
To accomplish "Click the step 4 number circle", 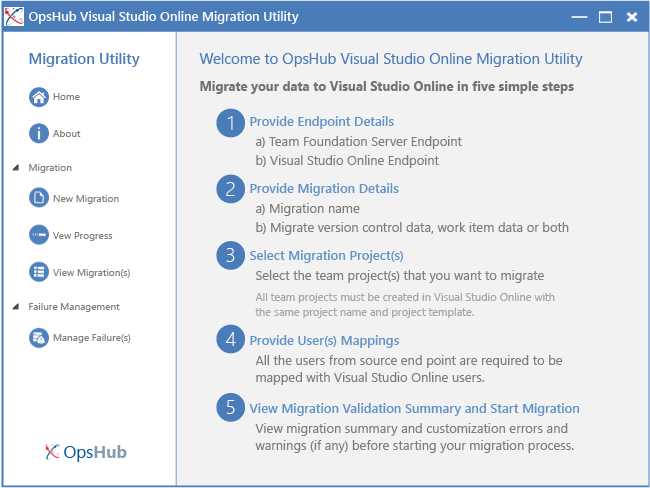I will 230,339.
